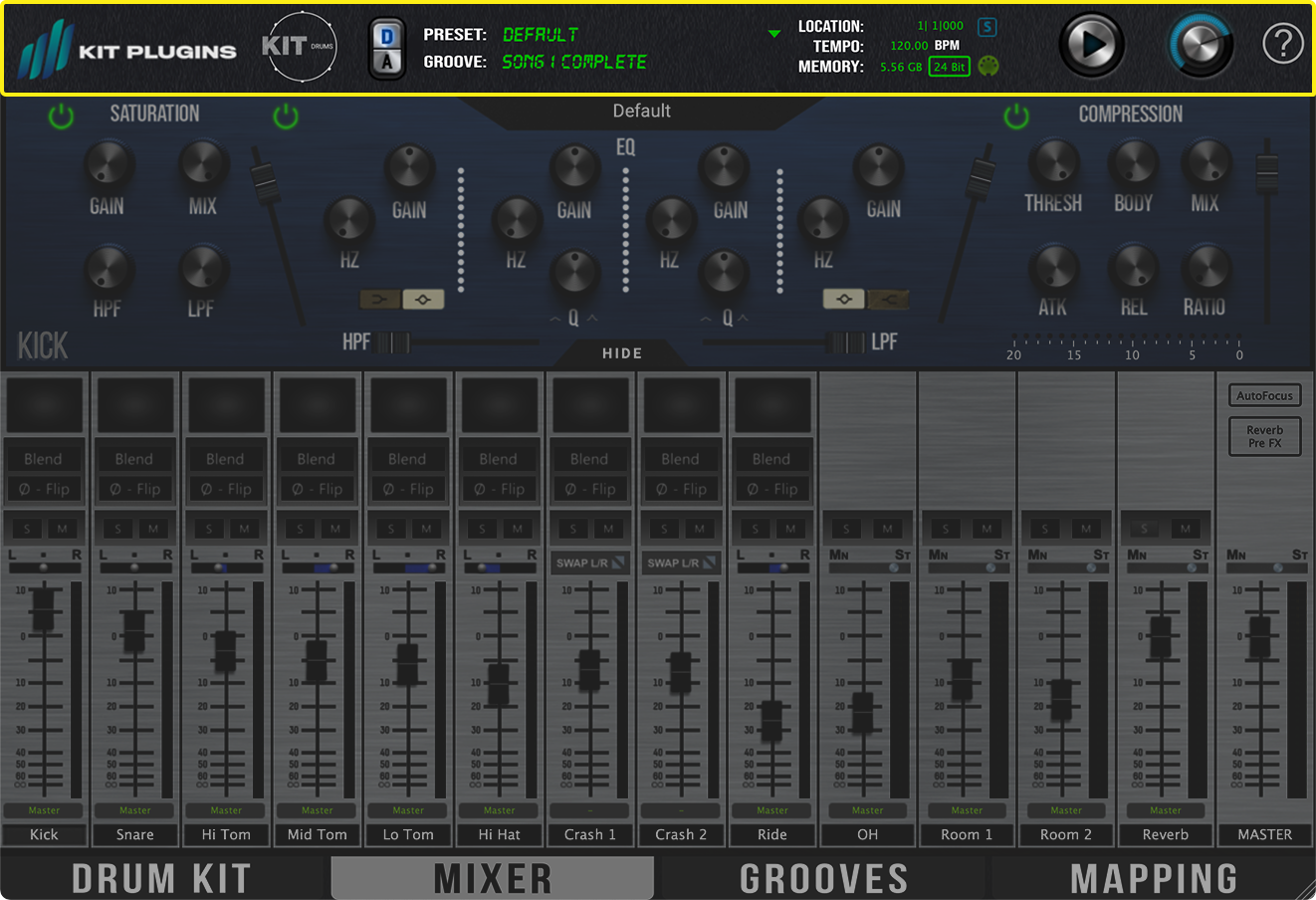The height and width of the screenshot is (900, 1316).
Task: Select the LPF shelf shape filter icon
Action: [x=887, y=299]
